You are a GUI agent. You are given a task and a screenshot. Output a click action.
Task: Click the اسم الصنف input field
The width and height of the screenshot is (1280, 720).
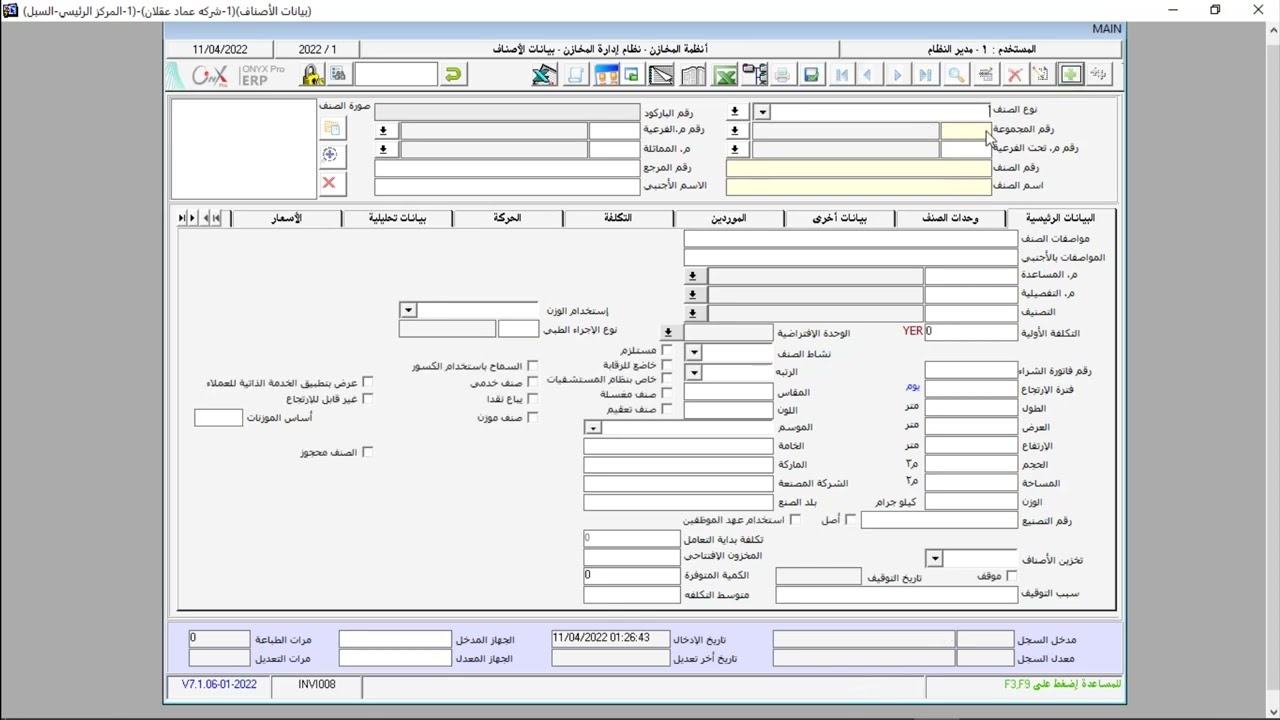pos(858,186)
